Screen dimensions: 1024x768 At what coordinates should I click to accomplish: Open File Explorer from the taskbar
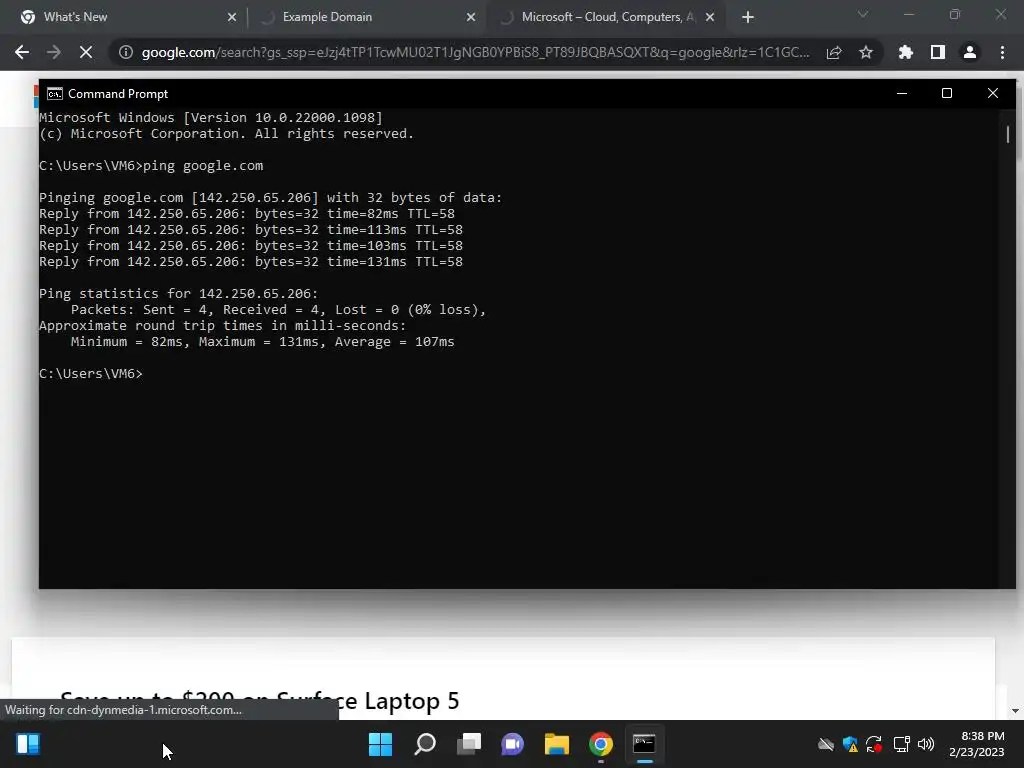[x=556, y=744]
